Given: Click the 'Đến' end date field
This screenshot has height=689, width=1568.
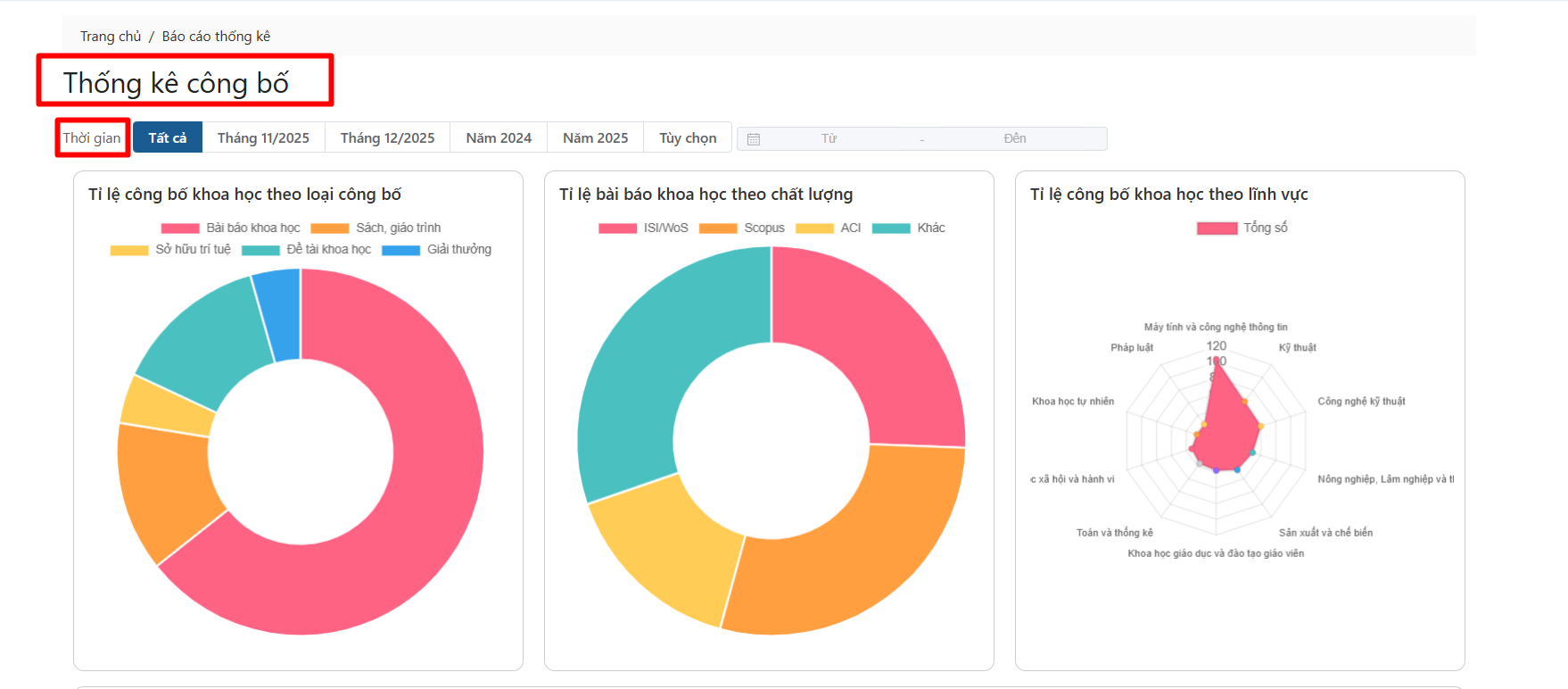Looking at the screenshot, I should pyautogui.click(x=1014, y=138).
